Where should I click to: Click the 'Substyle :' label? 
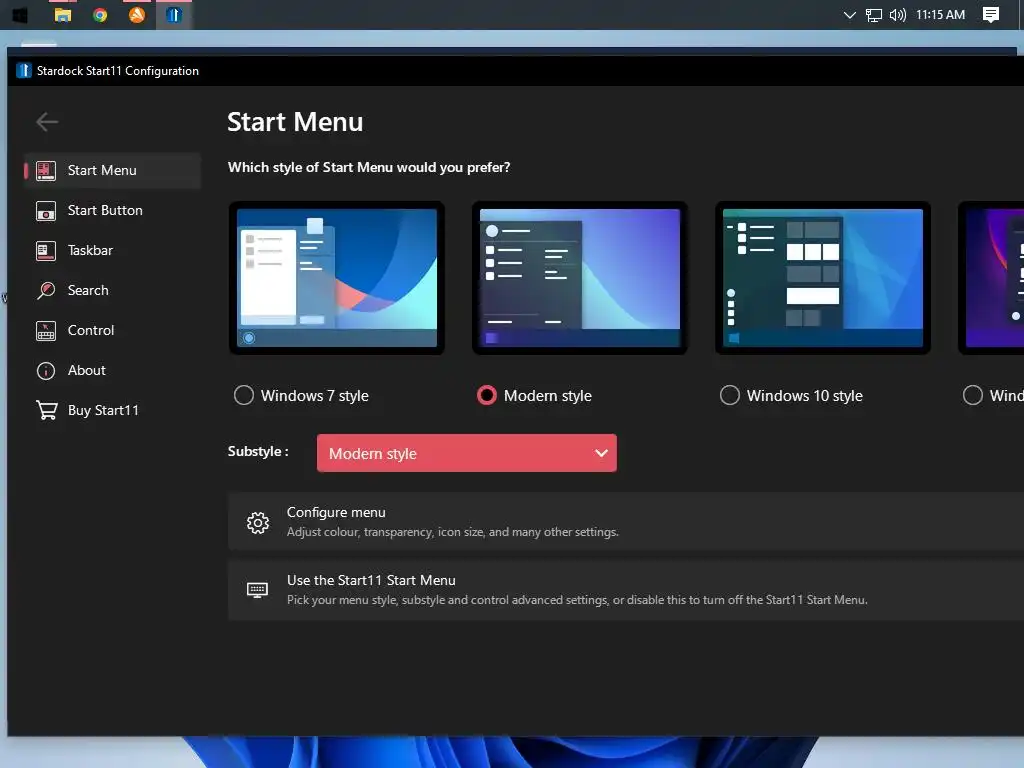(x=258, y=452)
